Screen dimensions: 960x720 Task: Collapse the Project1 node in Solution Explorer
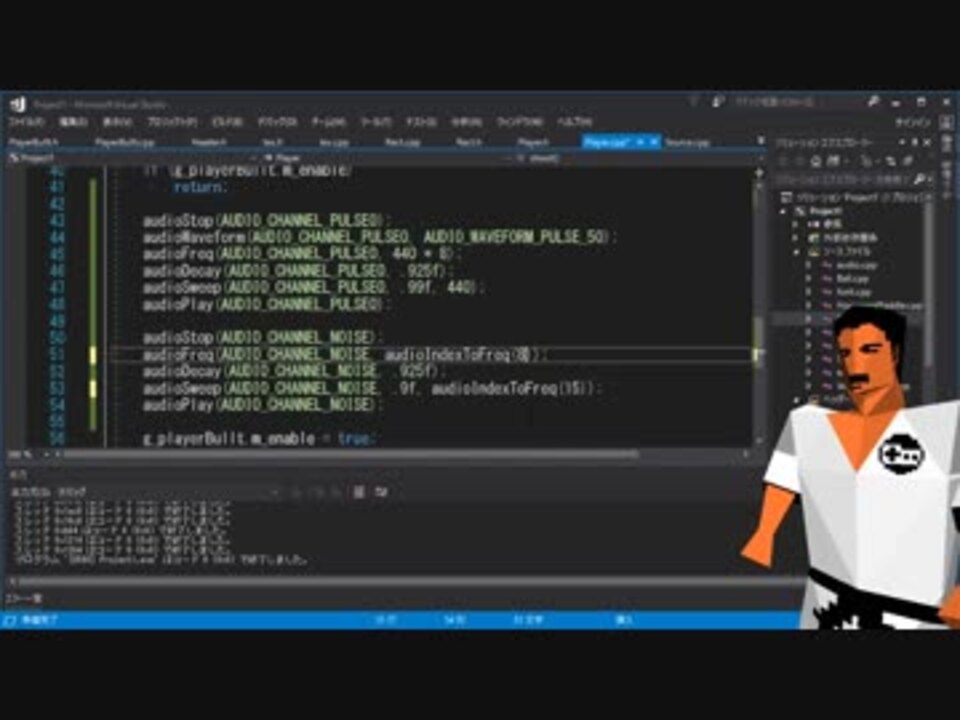click(x=783, y=211)
